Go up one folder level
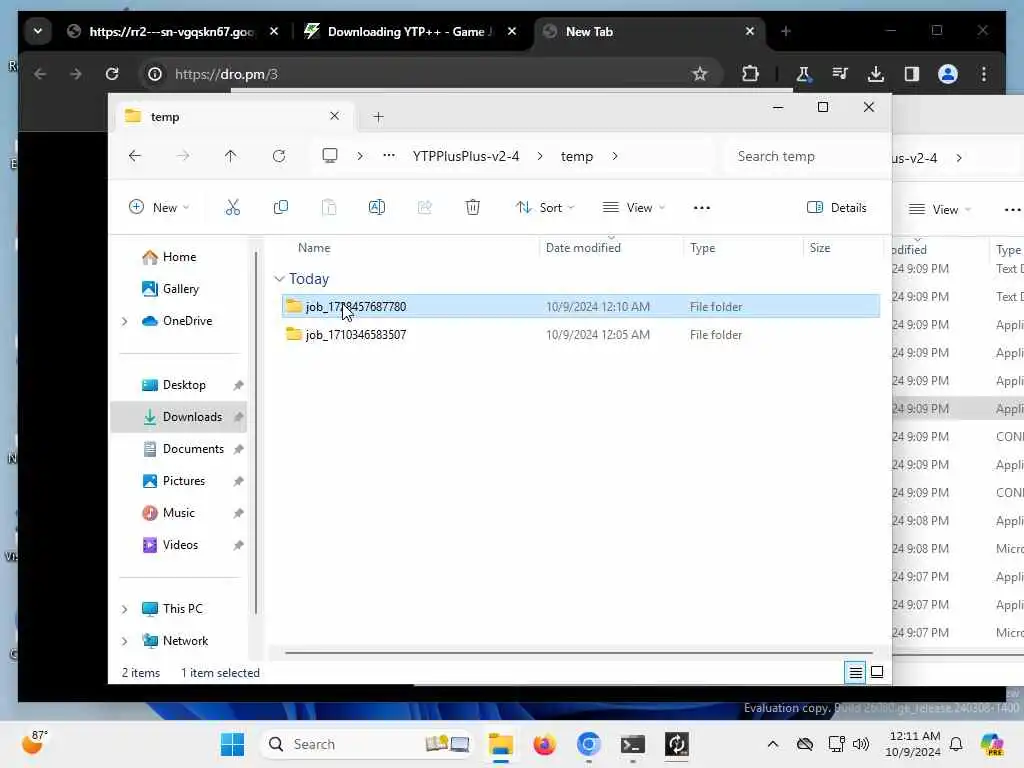The height and width of the screenshot is (768, 1024). [231, 156]
